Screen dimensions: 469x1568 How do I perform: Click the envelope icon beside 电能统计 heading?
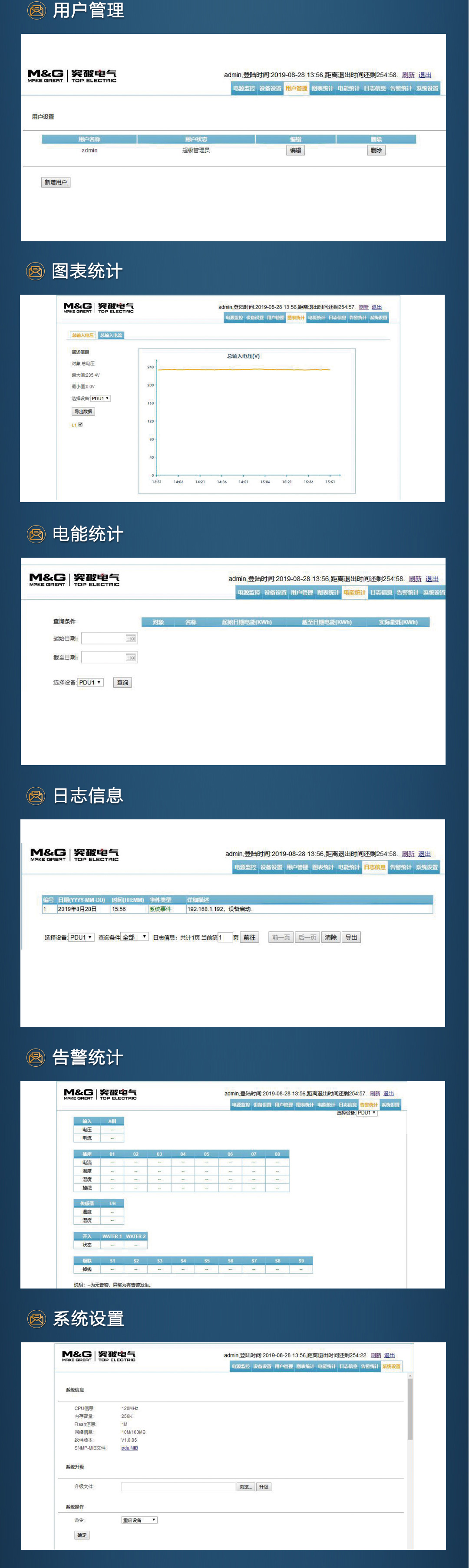pyautogui.click(x=36, y=534)
